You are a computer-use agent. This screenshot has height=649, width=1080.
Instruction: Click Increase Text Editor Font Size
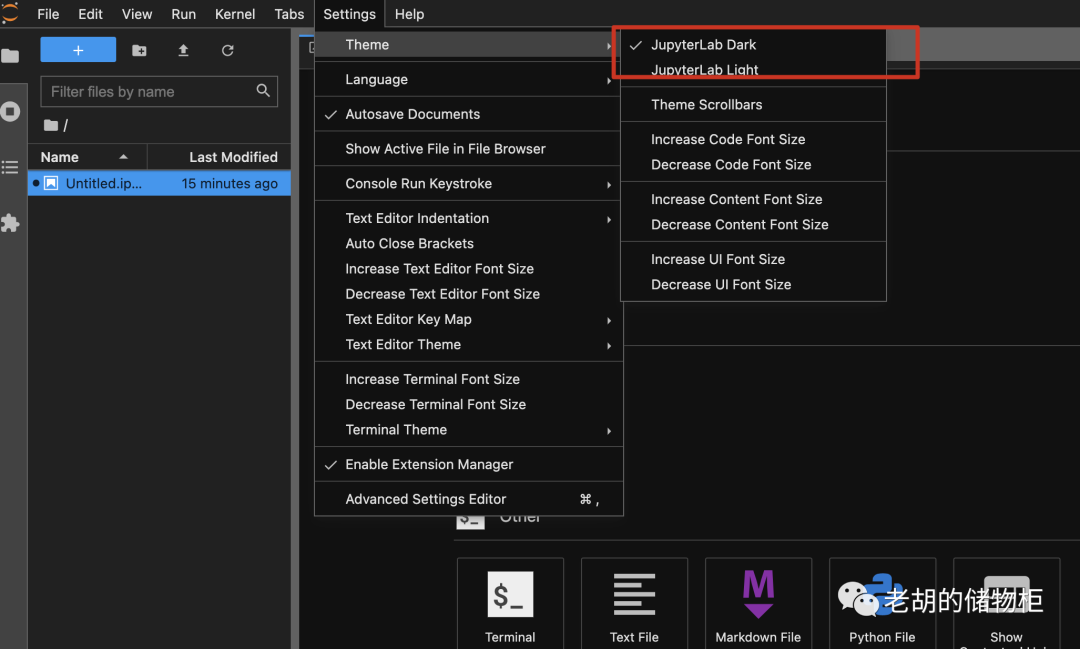(468, 269)
